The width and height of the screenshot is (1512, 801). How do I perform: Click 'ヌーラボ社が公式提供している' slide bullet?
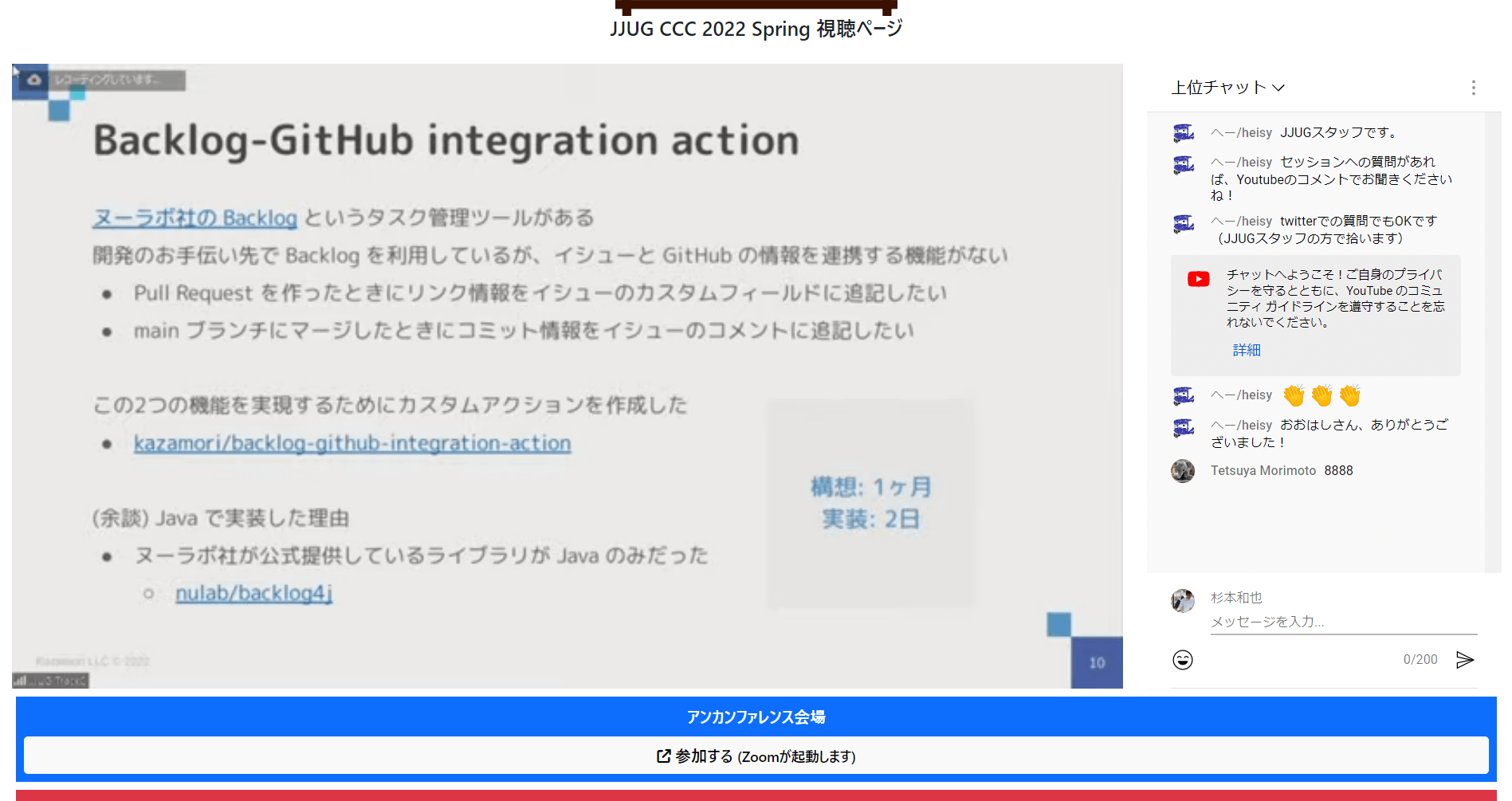422,556
